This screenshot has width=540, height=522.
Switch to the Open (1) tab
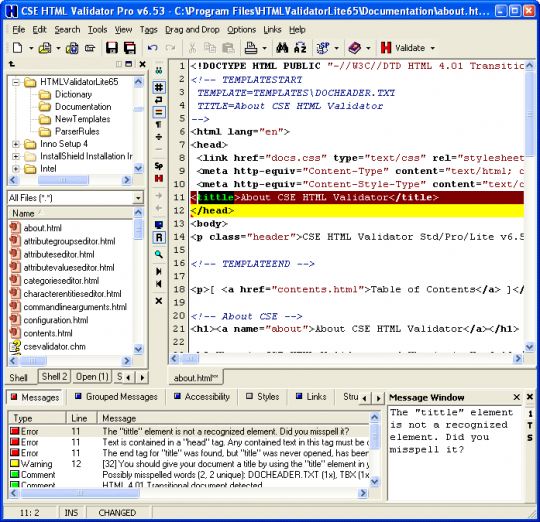pos(92,377)
